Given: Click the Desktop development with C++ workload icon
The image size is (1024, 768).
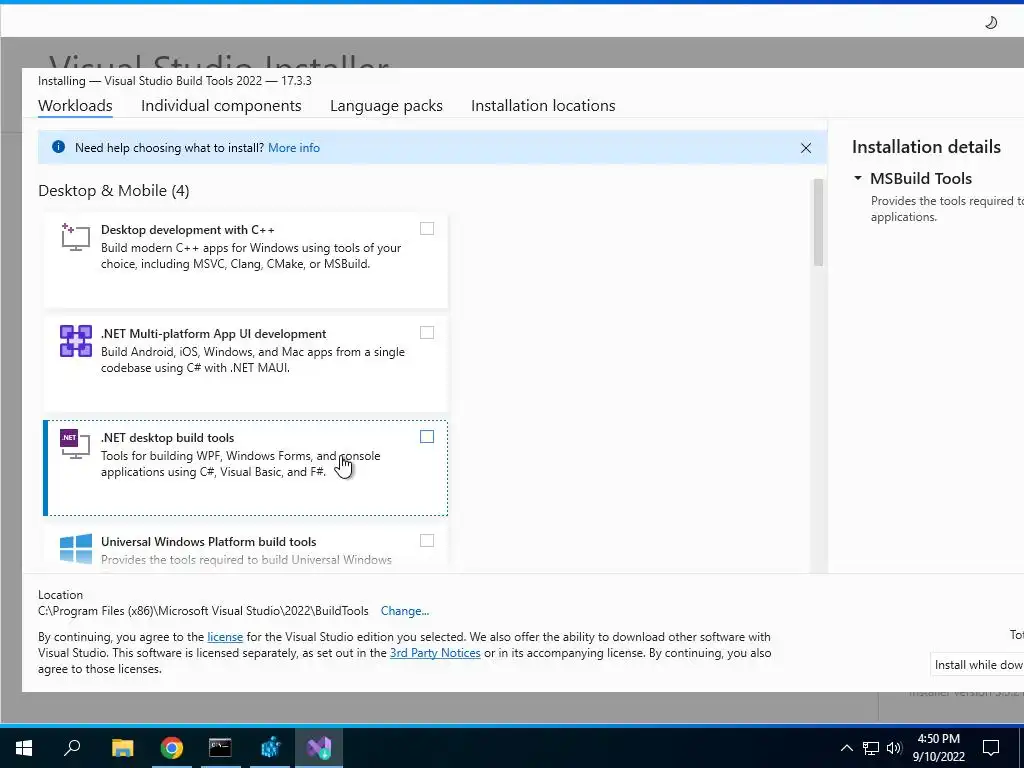Looking at the screenshot, I should (x=76, y=237).
